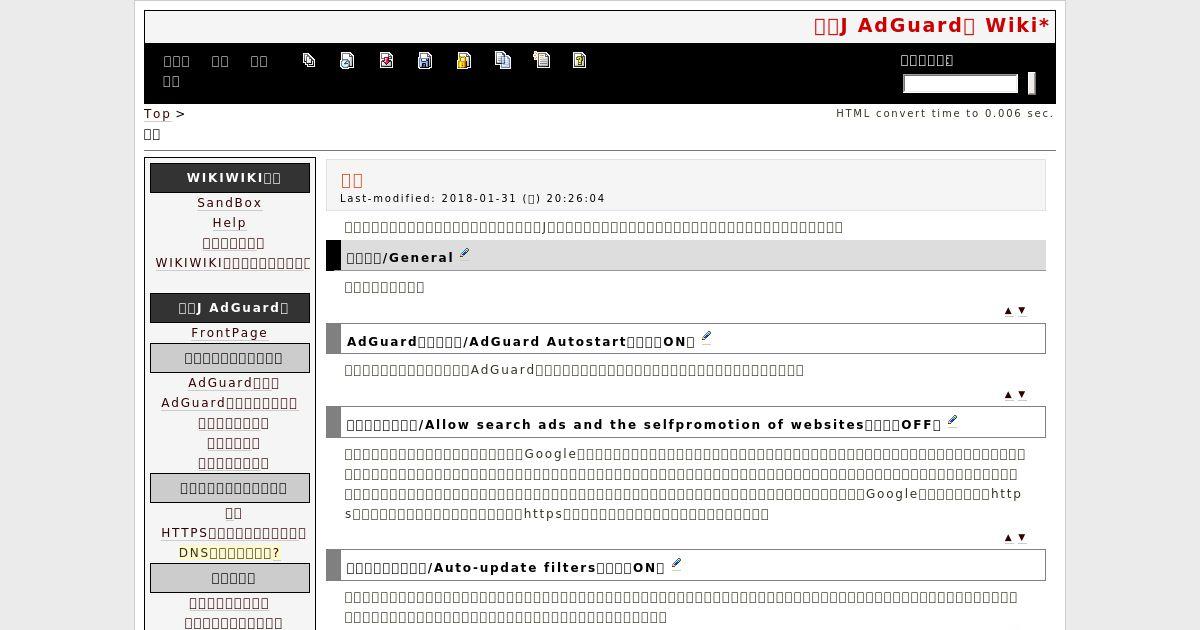Click the HTML convert time text
This screenshot has height=630, width=1200.
(945, 113)
